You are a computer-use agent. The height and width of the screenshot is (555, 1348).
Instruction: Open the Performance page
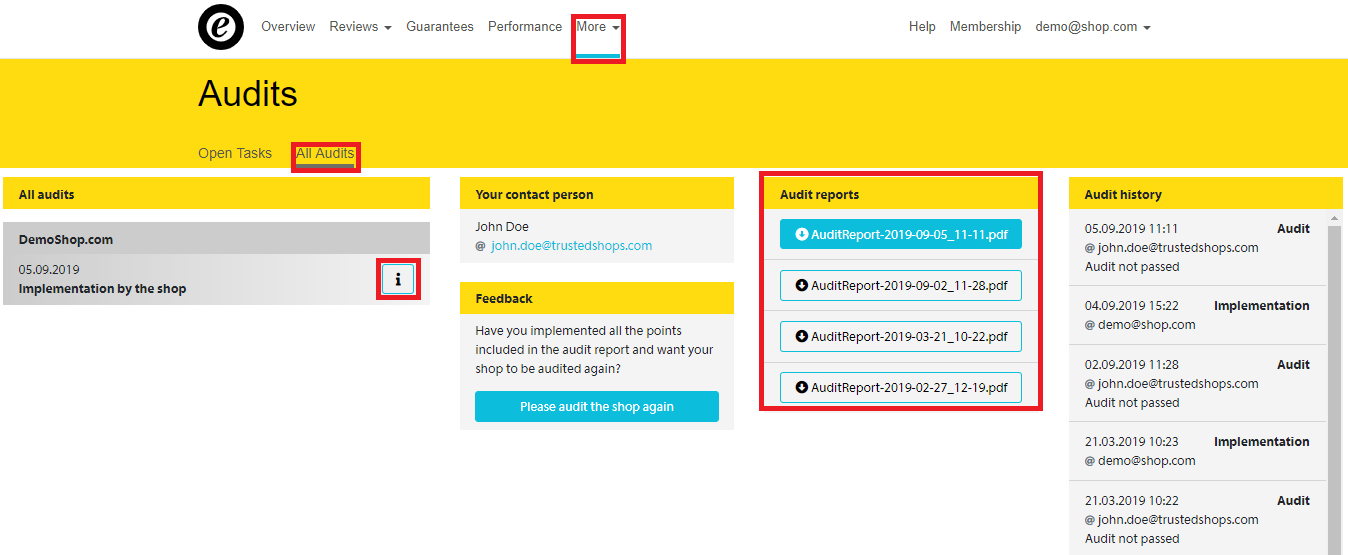point(525,27)
